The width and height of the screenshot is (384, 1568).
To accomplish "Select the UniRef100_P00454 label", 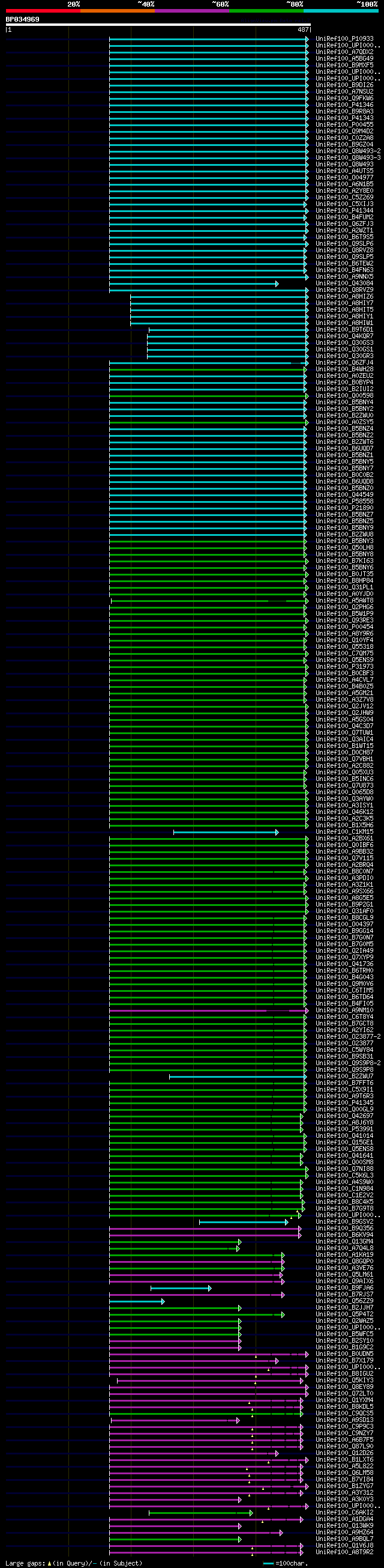I will coord(344,627).
